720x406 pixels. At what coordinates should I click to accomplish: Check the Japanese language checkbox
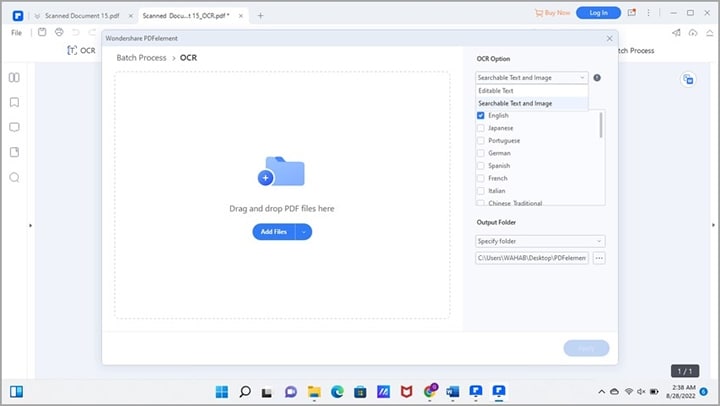(481, 128)
